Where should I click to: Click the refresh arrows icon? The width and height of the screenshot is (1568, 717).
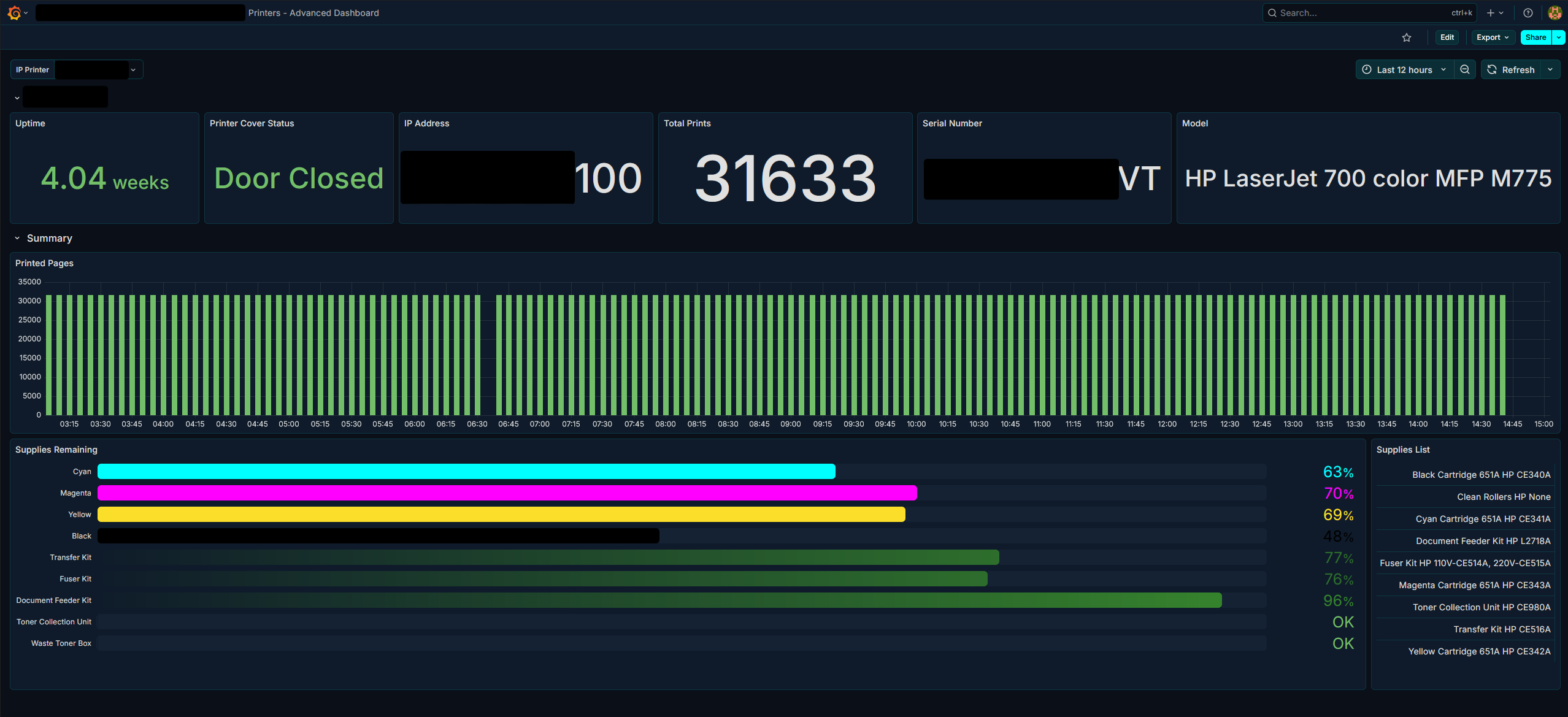pos(1493,70)
